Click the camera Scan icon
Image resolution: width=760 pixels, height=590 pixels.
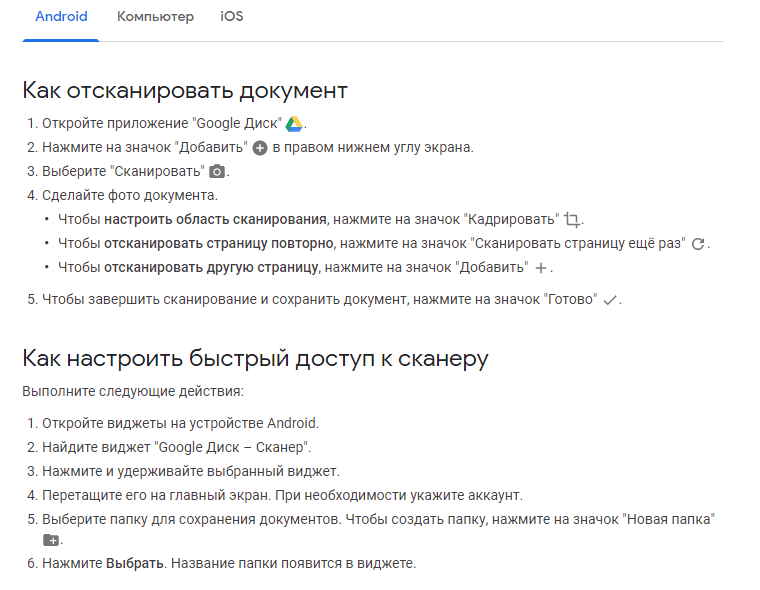217,172
